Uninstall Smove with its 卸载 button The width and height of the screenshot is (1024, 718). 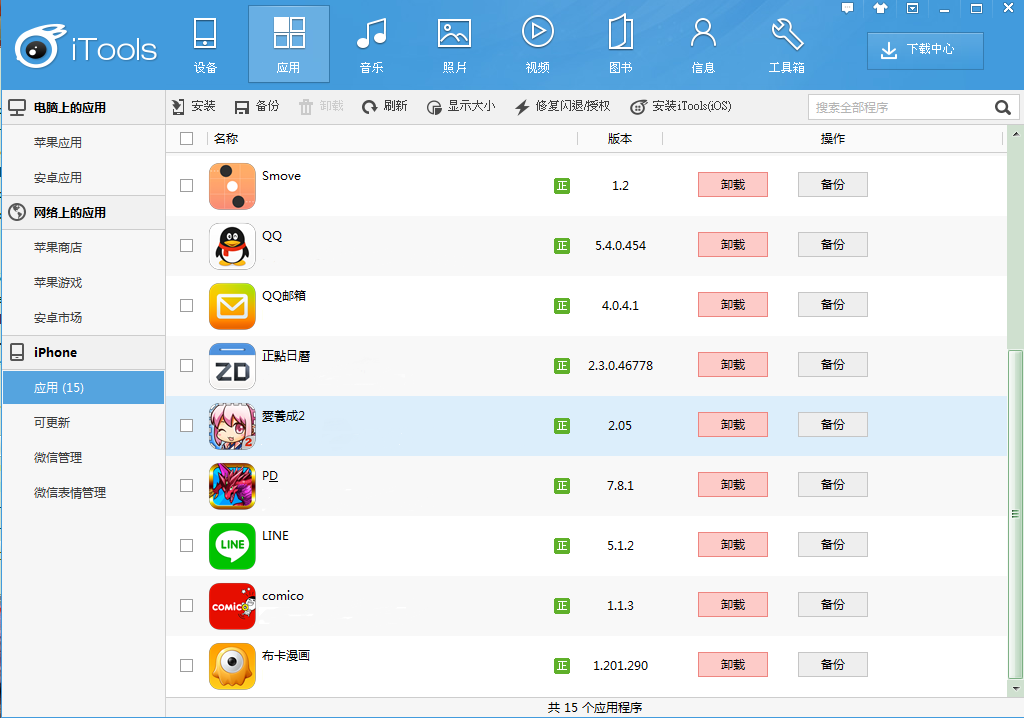point(733,185)
